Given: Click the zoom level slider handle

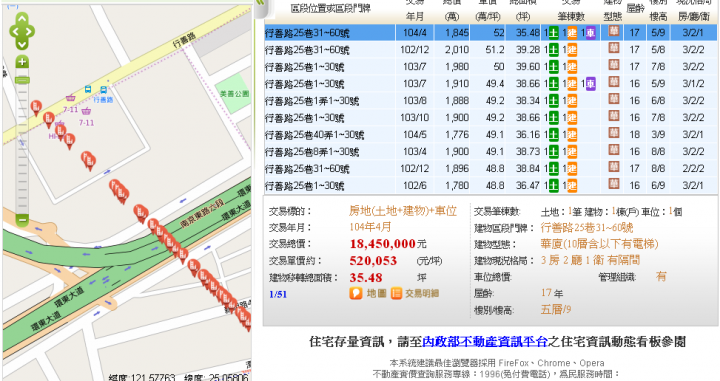Looking at the screenshot, I should tap(22, 80).
